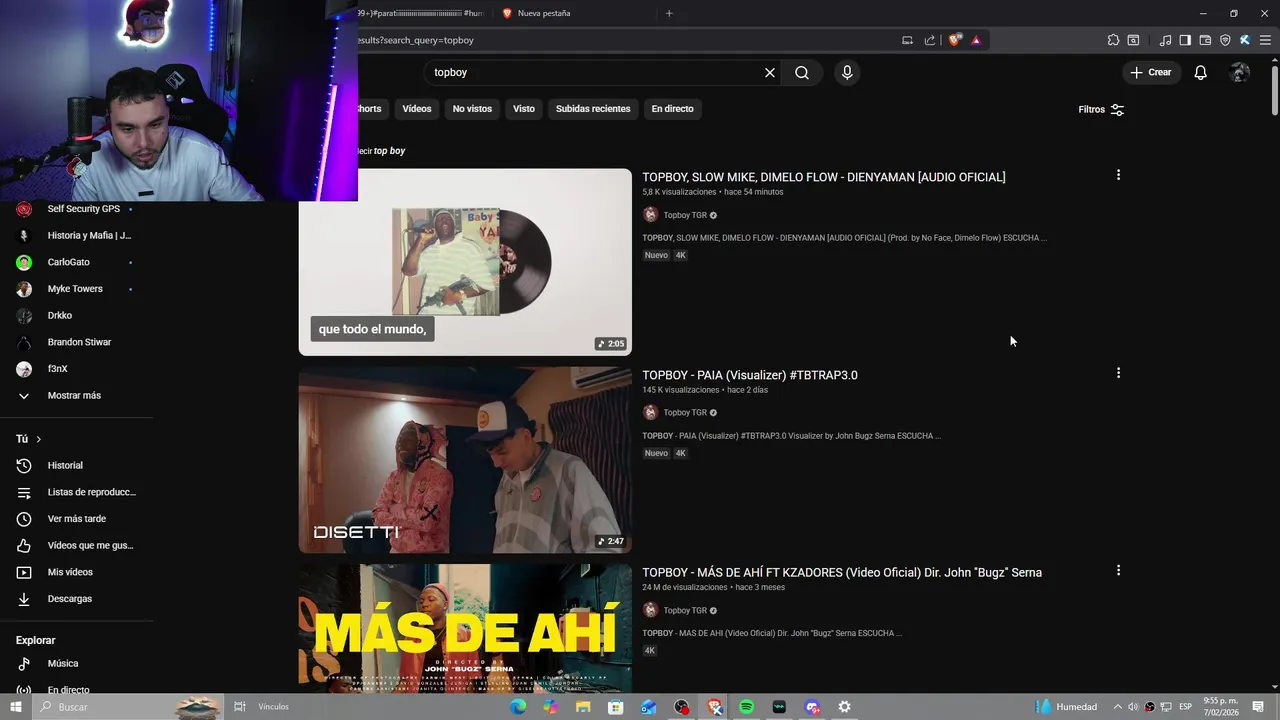Open the PAIA Visualizer thumbnail
This screenshot has width=1280, height=720.
pos(465,459)
